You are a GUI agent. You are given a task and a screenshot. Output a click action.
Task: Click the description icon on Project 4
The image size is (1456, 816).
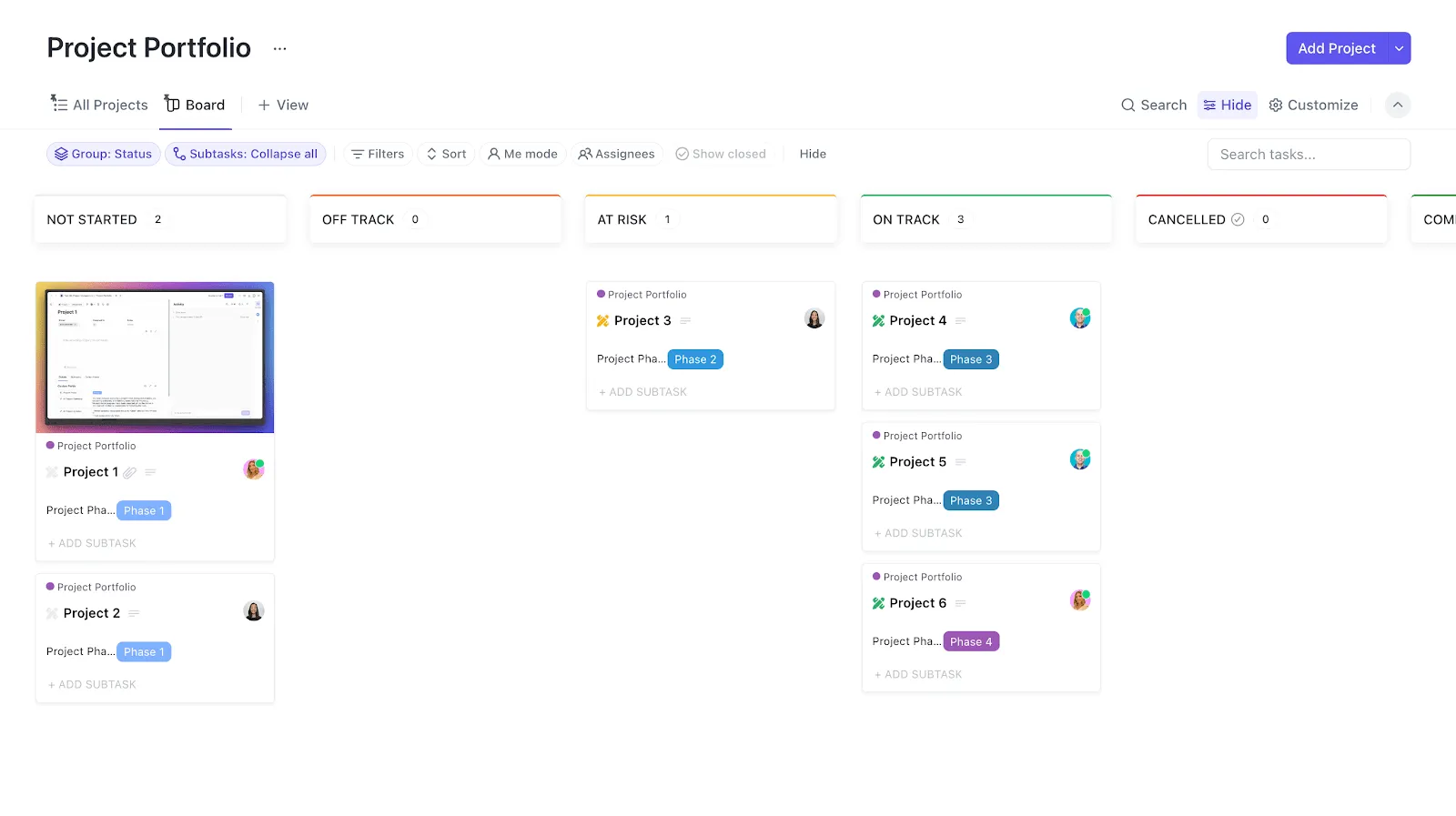pos(960,320)
